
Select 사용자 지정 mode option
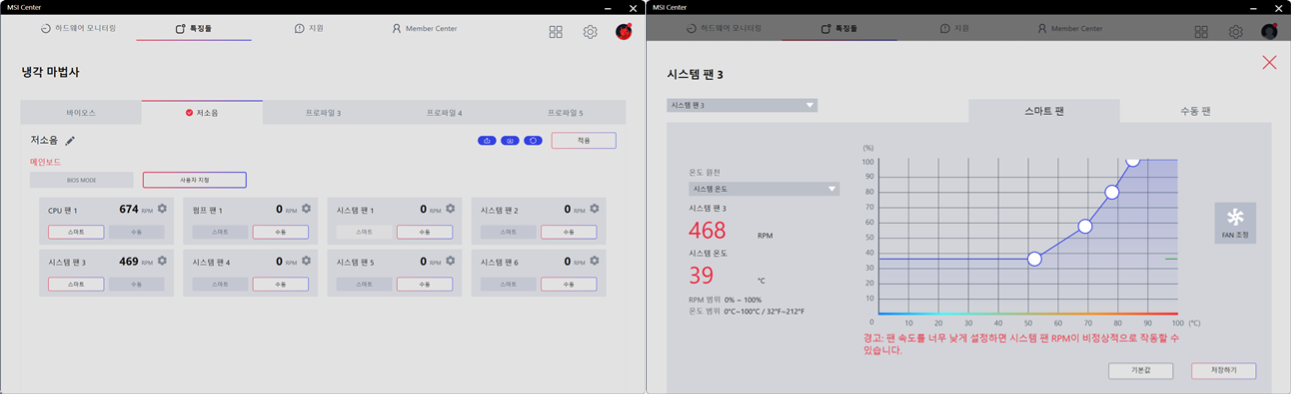click(195, 180)
